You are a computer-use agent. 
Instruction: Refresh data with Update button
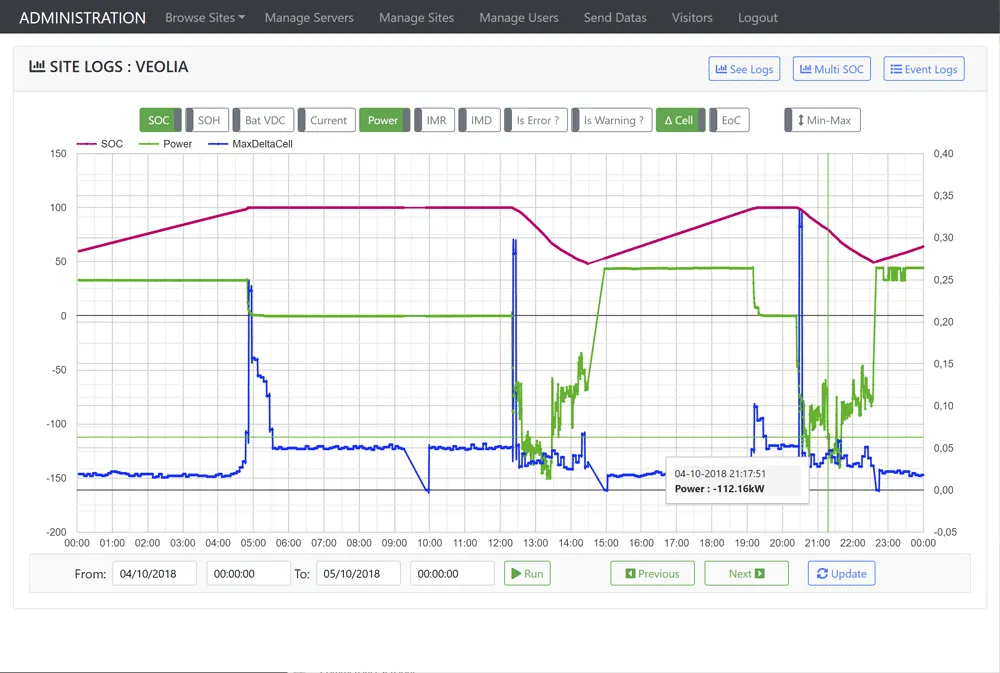click(x=841, y=574)
